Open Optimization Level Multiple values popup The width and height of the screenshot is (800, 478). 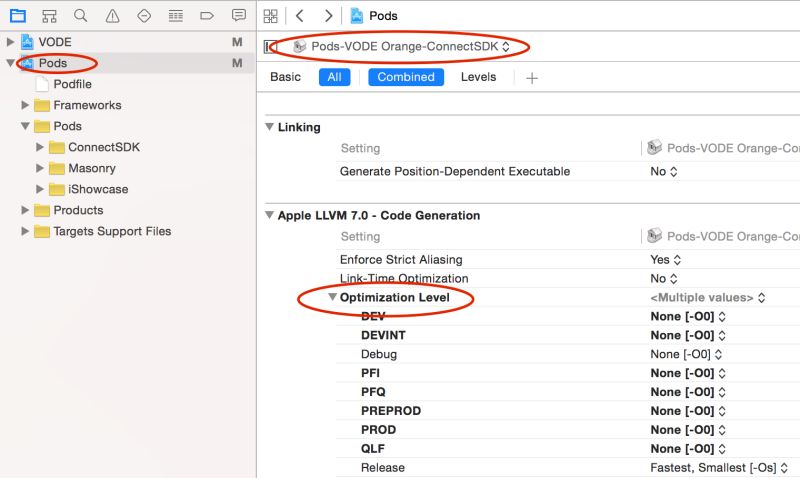[x=708, y=297]
